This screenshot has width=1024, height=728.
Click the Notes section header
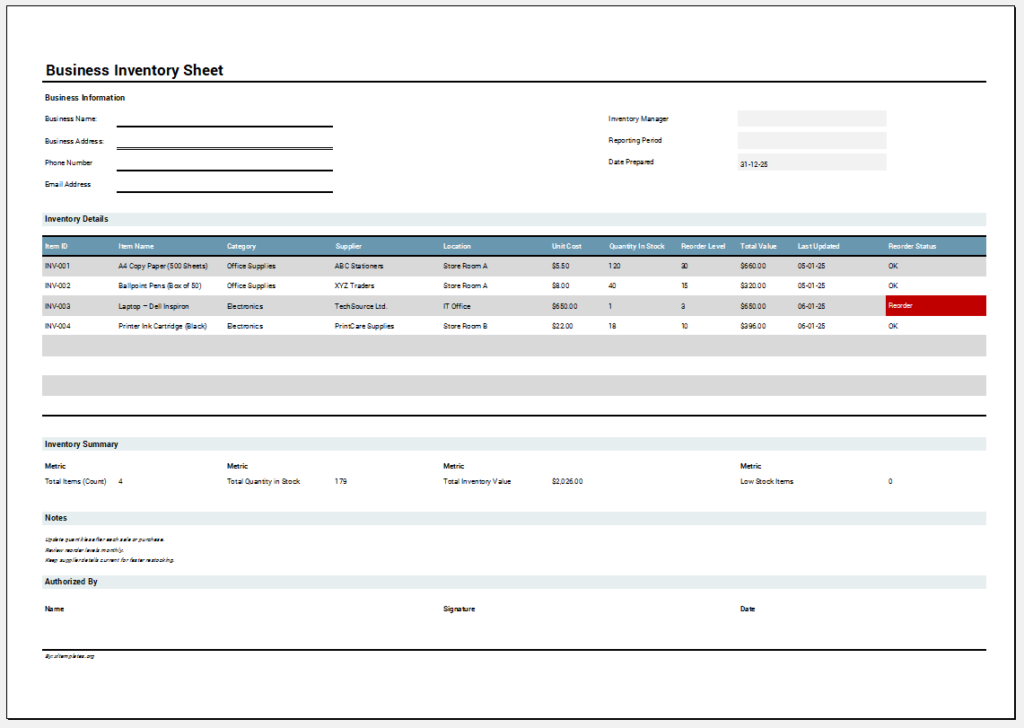click(x=54, y=517)
